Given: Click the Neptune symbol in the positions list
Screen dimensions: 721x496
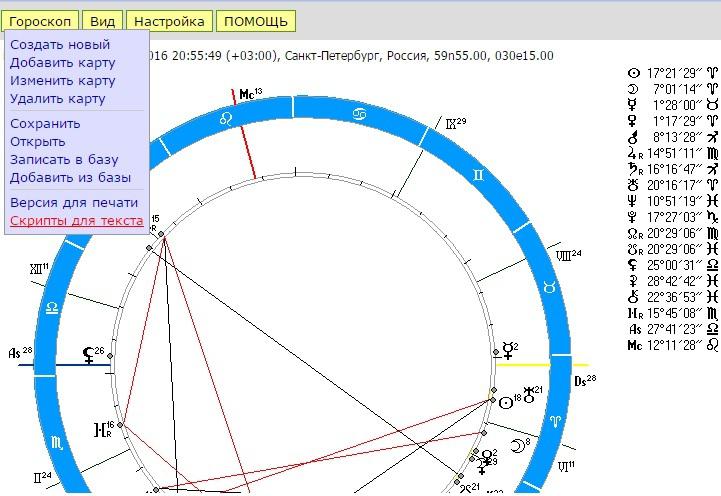Looking at the screenshot, I should pyautogui.click(x=633, y=201).
